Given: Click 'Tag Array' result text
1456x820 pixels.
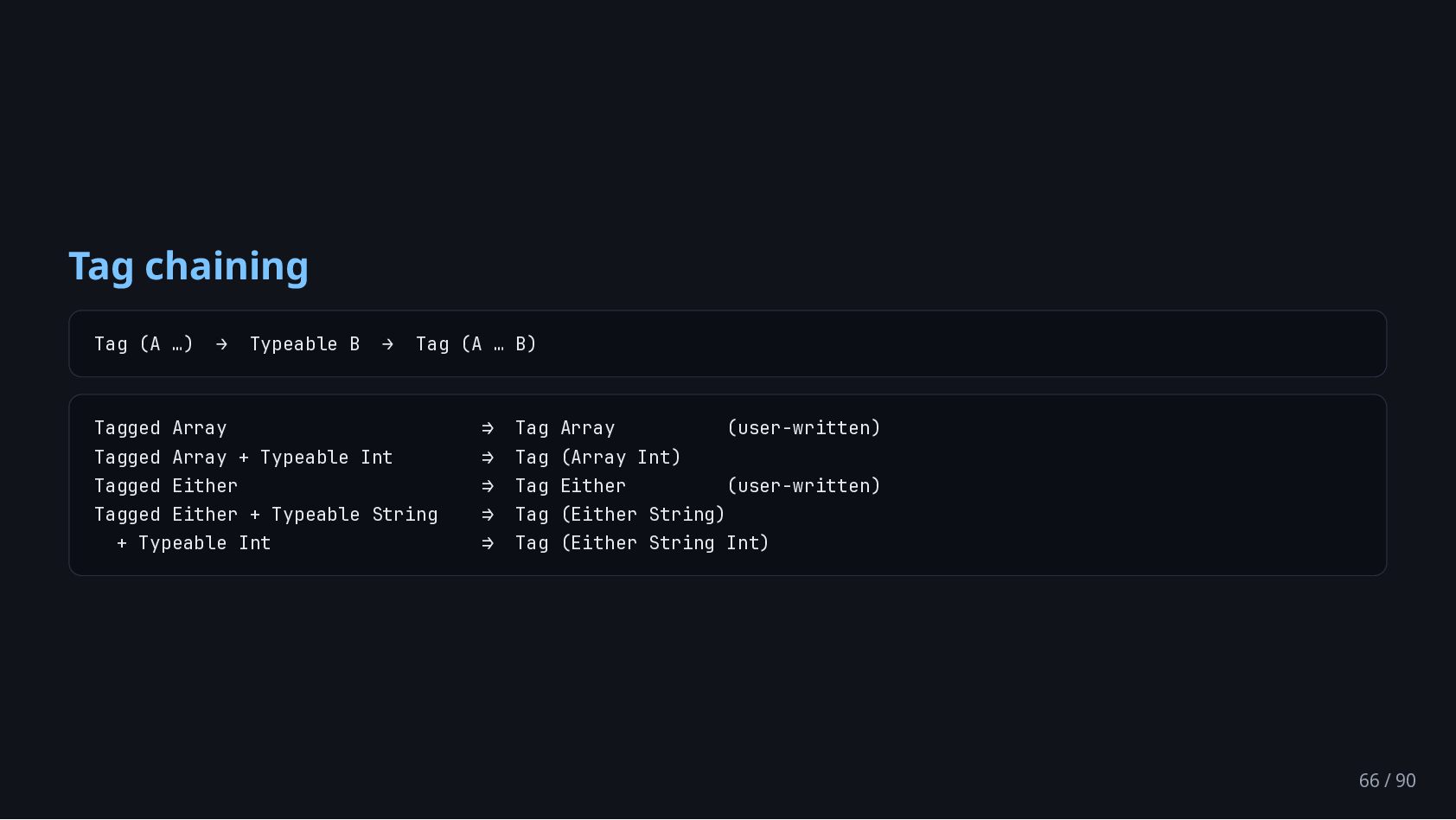Looking at the screenshot, I should click(565, 428).
